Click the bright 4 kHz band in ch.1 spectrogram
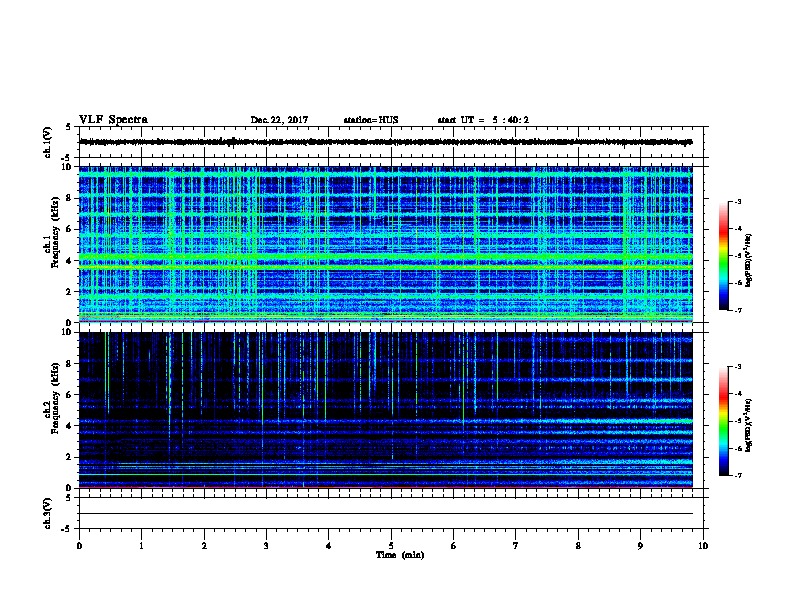This screenshot has width=792, height=612. click(386, 257)
